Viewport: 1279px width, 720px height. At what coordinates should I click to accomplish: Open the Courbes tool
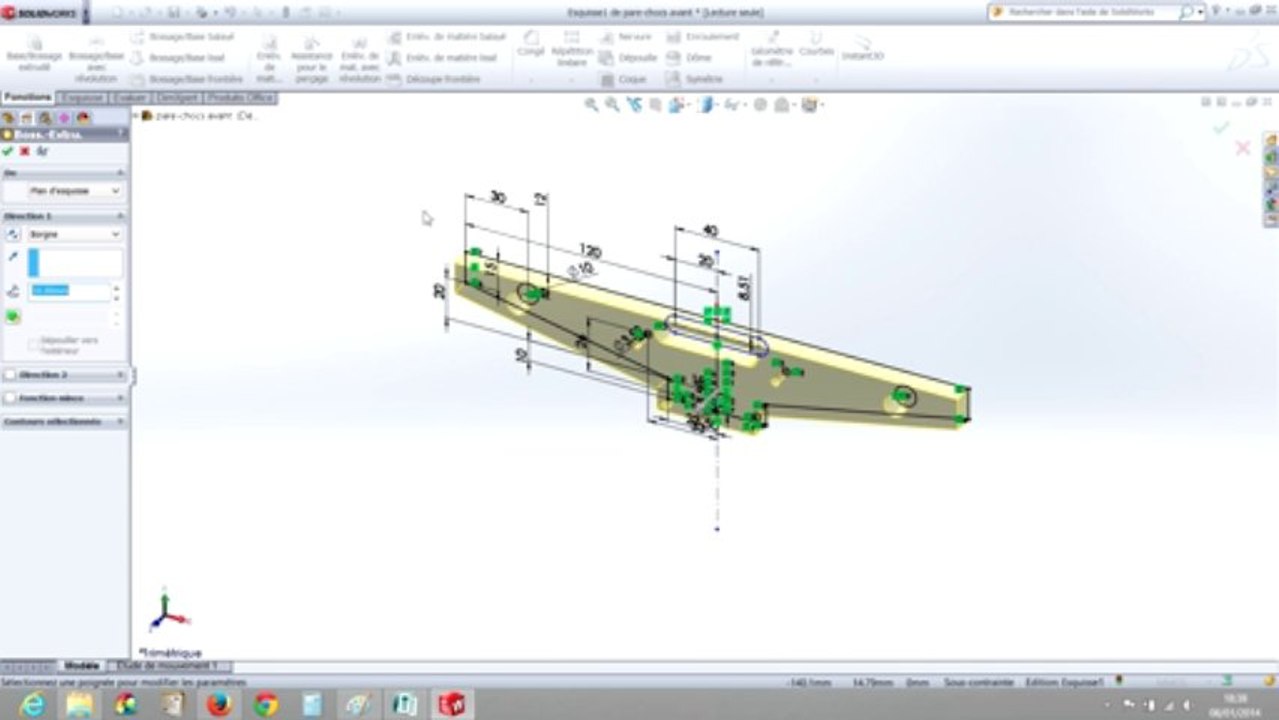coord(816,43)
